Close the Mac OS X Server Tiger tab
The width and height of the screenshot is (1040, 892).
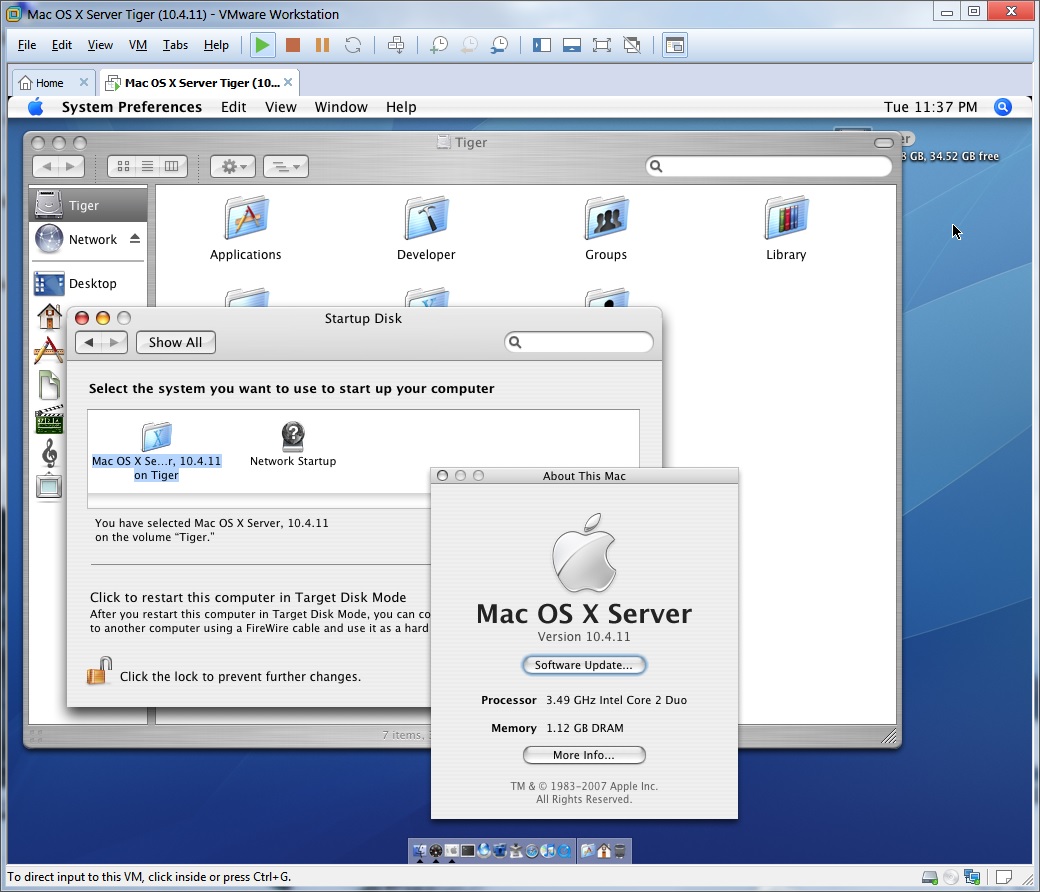(x=288, y=82)
